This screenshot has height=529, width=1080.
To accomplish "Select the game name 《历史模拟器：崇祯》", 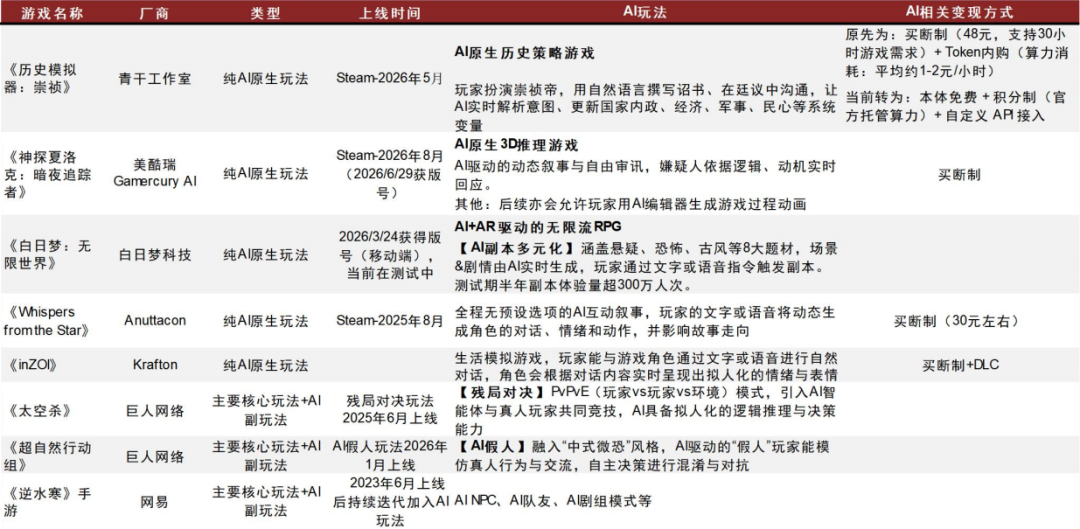I will click(39, 79).
